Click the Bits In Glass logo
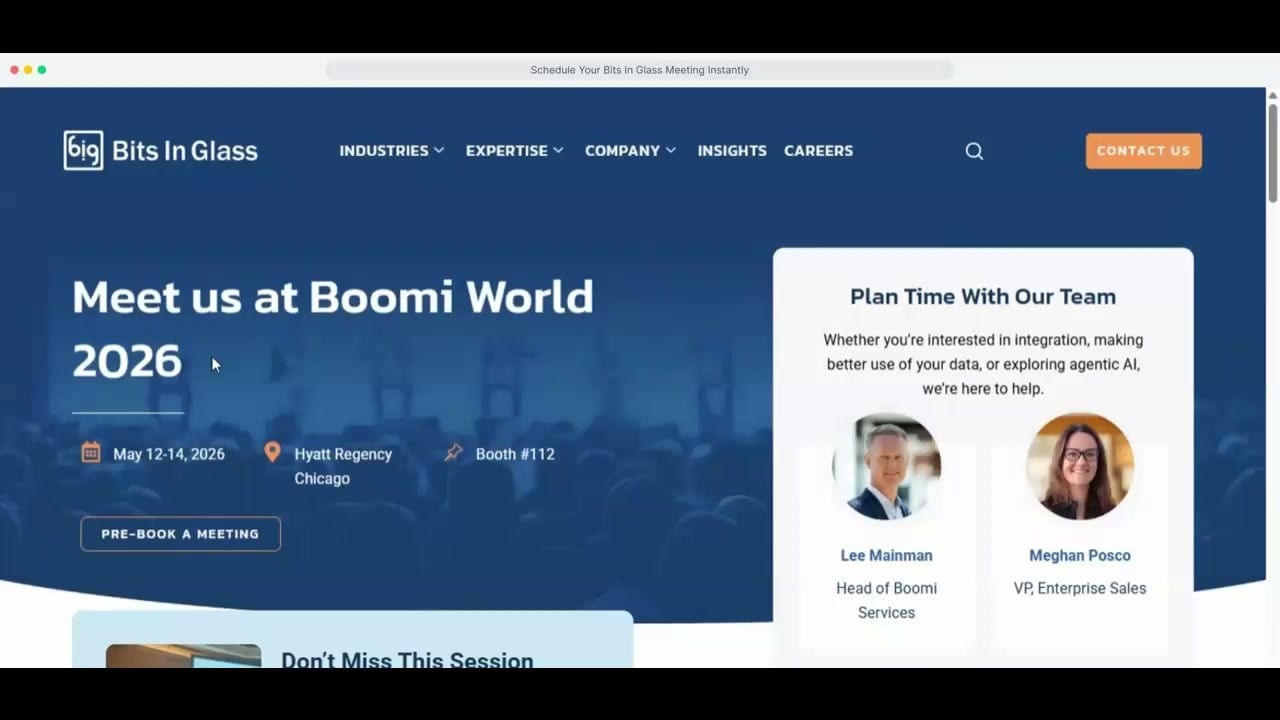 click(x=161, y=151)
